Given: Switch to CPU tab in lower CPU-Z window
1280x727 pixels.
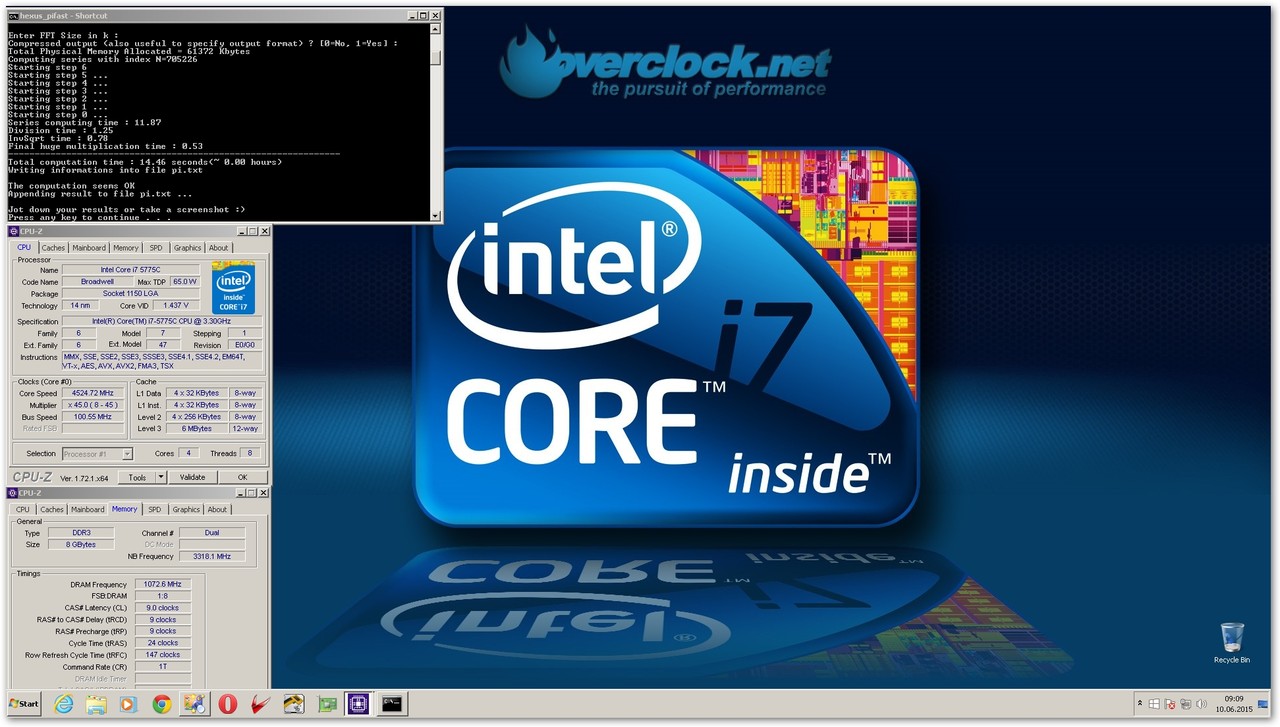Looking at the screenshot, I should 23,510.
